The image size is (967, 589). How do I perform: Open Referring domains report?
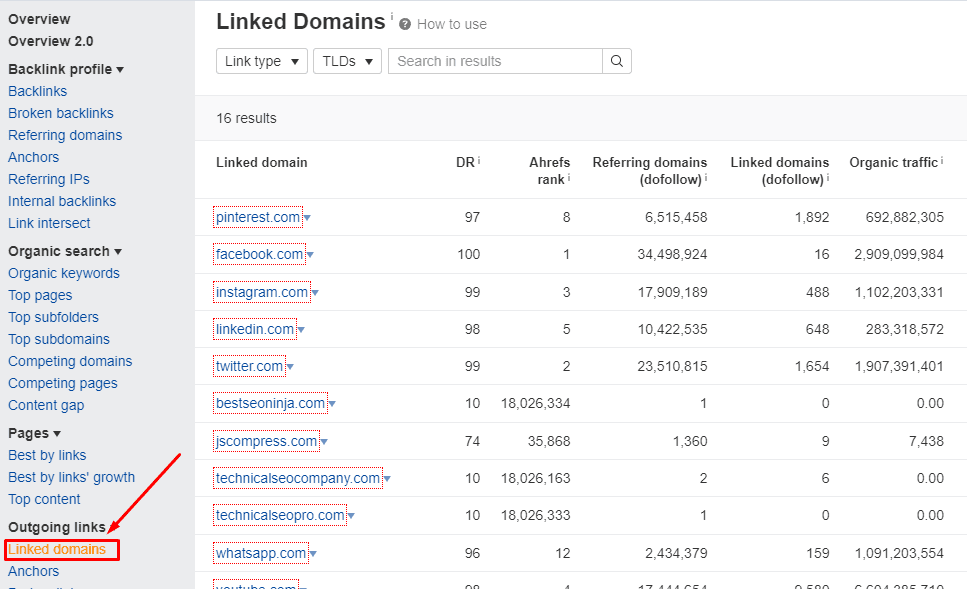click(65, 135)
